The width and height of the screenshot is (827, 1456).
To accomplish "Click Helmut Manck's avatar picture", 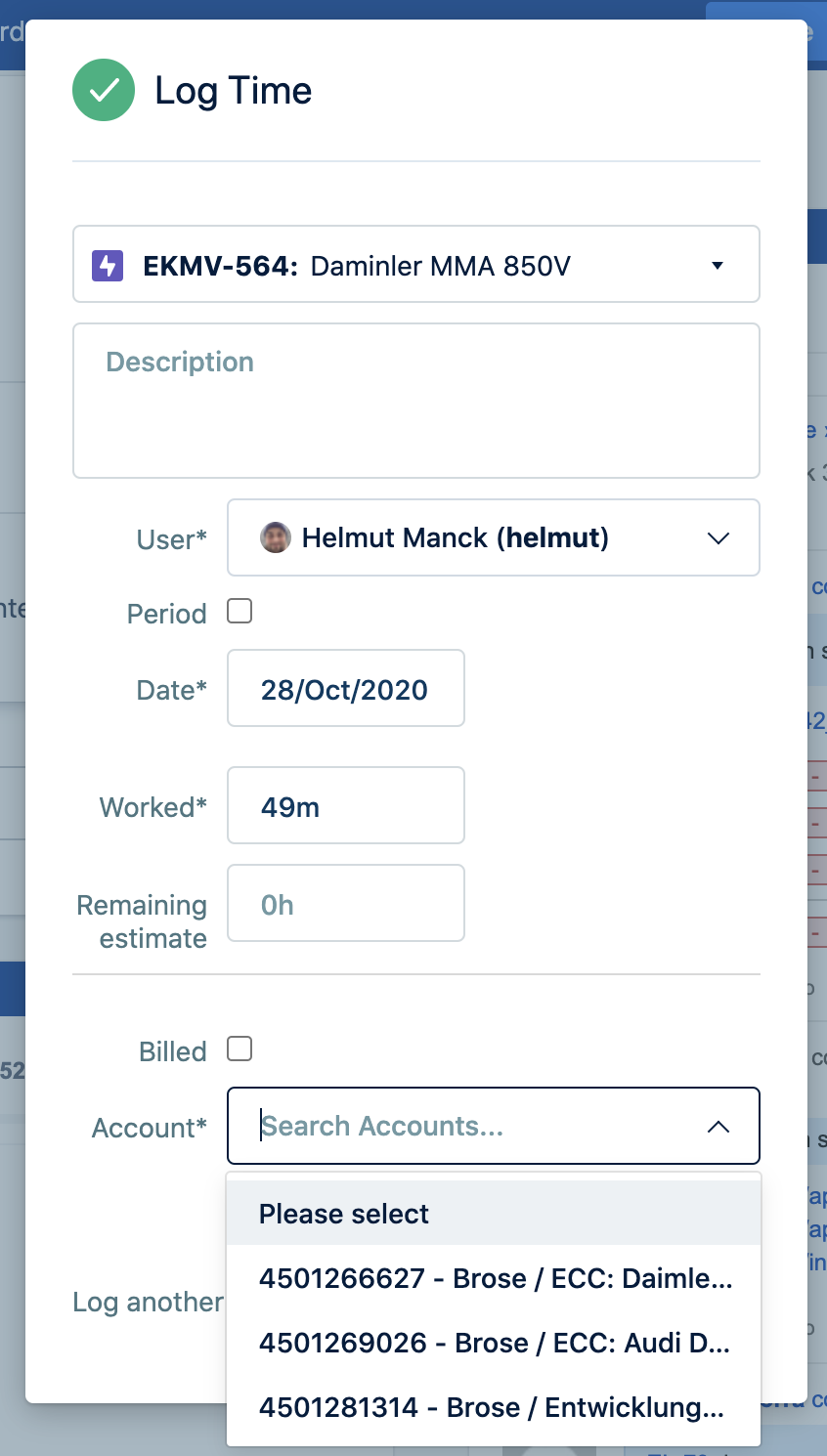I will tap(276, 537).
